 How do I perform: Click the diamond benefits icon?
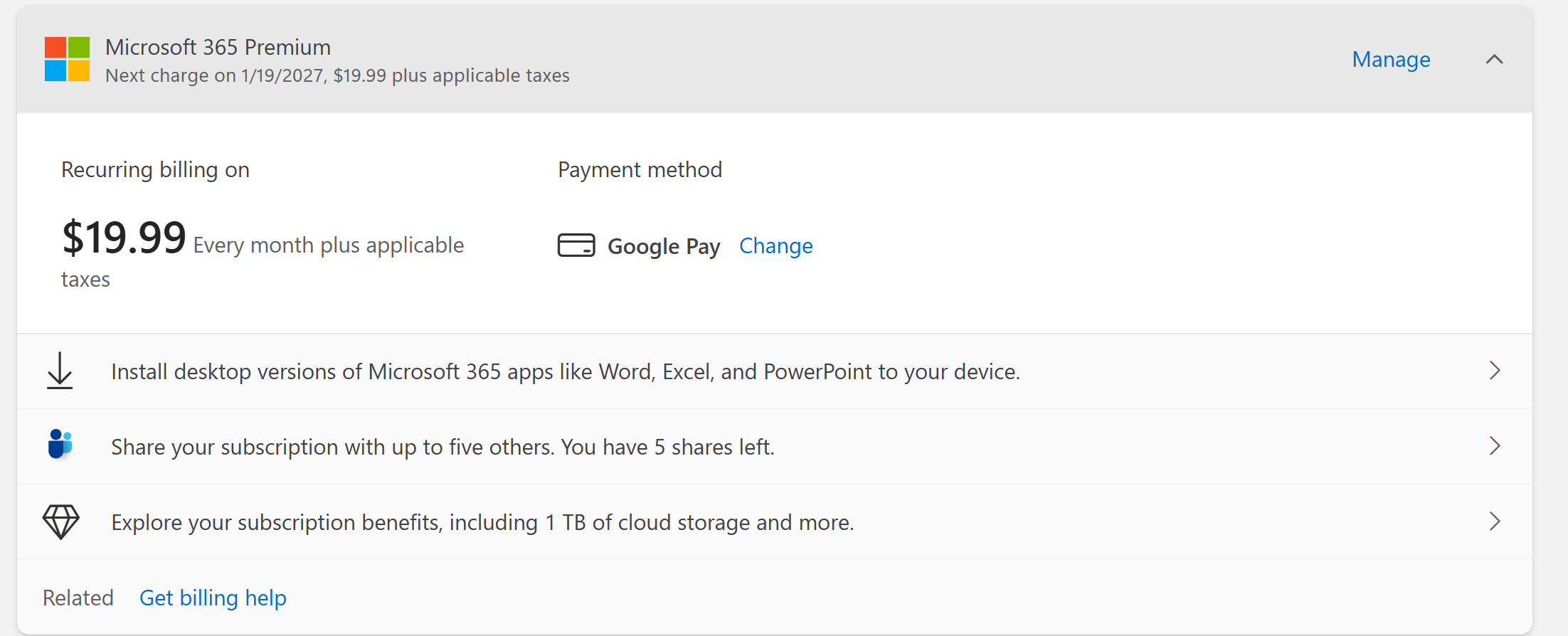[60, 521]
